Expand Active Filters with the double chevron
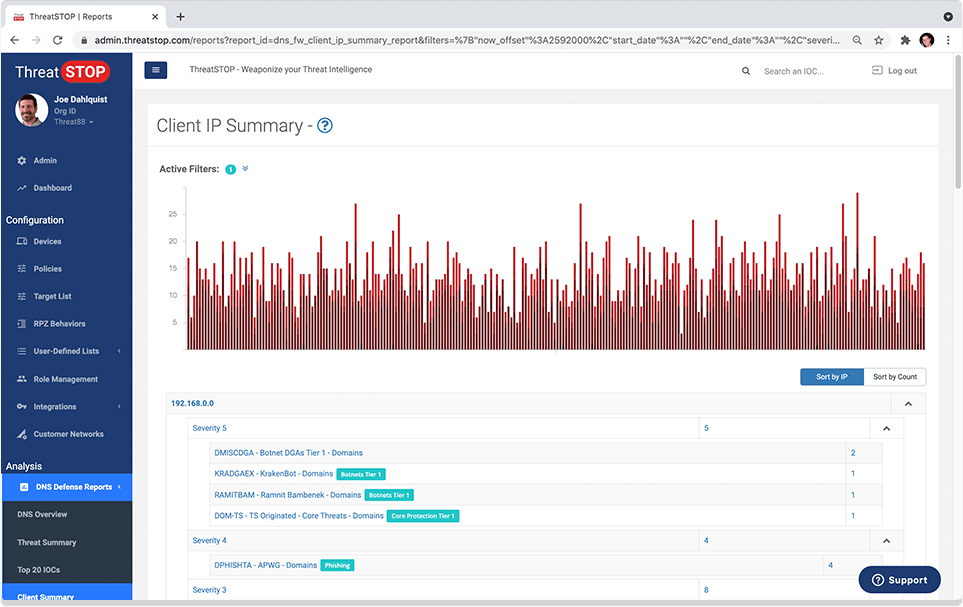The image size is (963, 607). 245,168
